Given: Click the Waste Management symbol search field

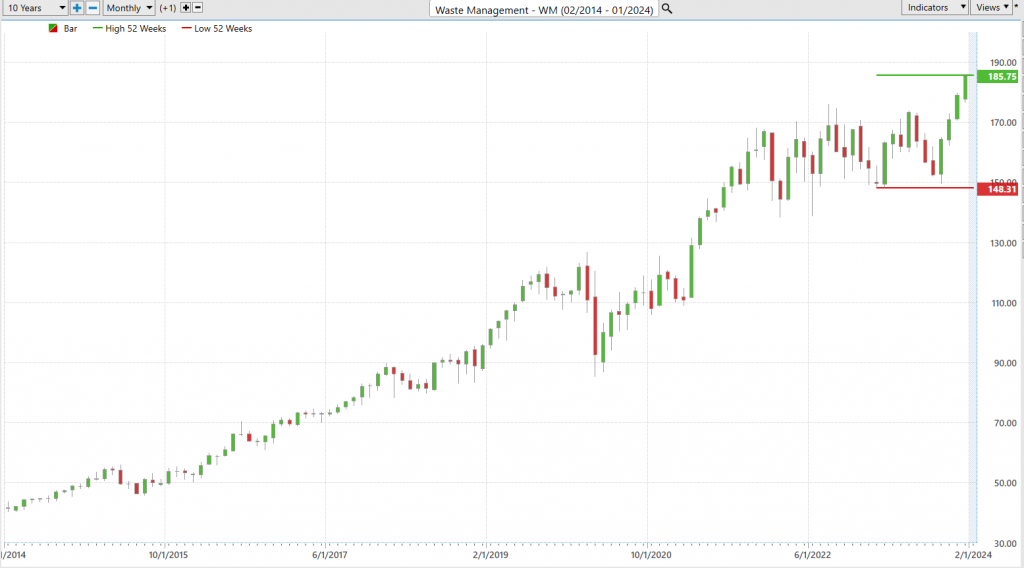Looking at the screenshot, I should click(544, 9).
